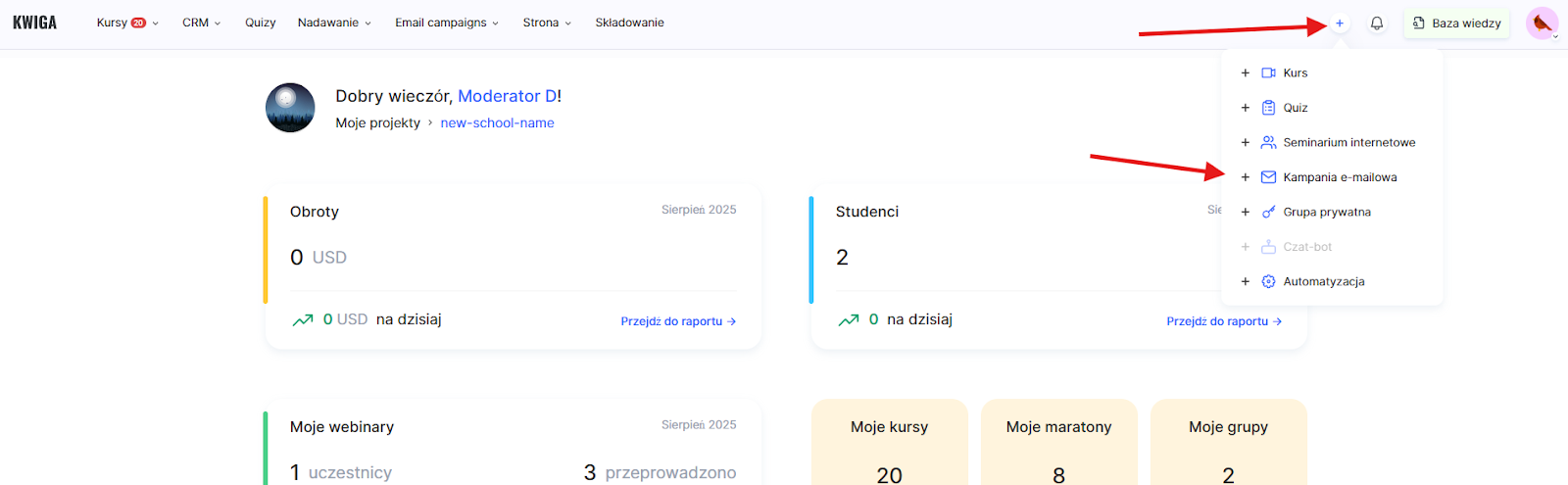Open the Email campaigns dropdown
1568x485 pixels.
pos(447,23)
